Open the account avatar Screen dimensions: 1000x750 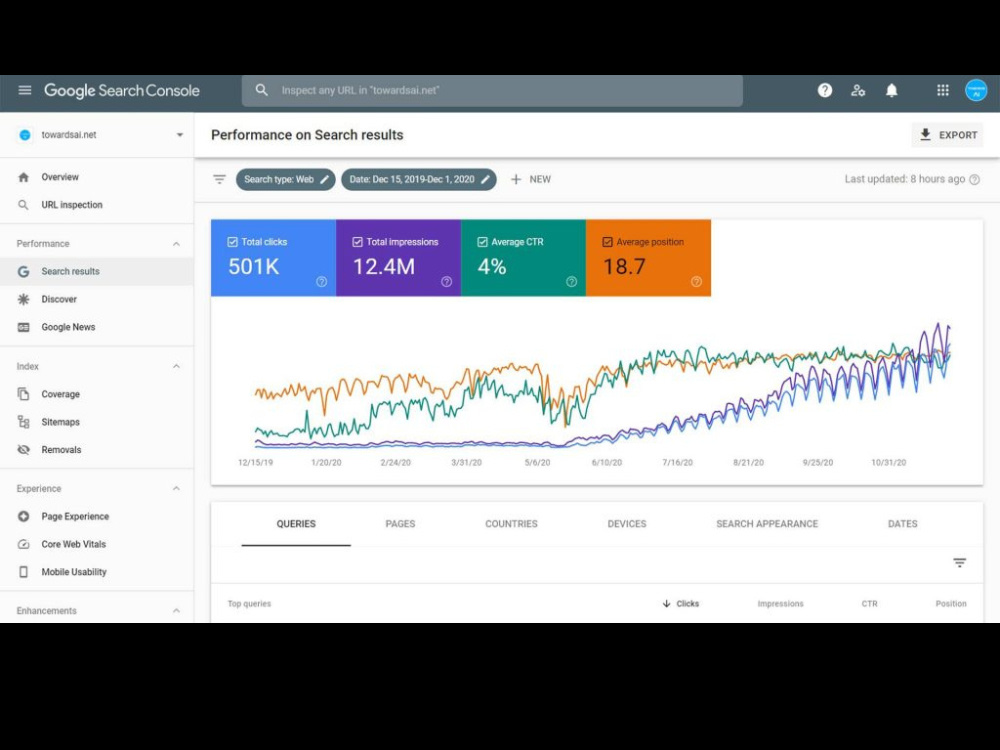(x=976, y=91)
